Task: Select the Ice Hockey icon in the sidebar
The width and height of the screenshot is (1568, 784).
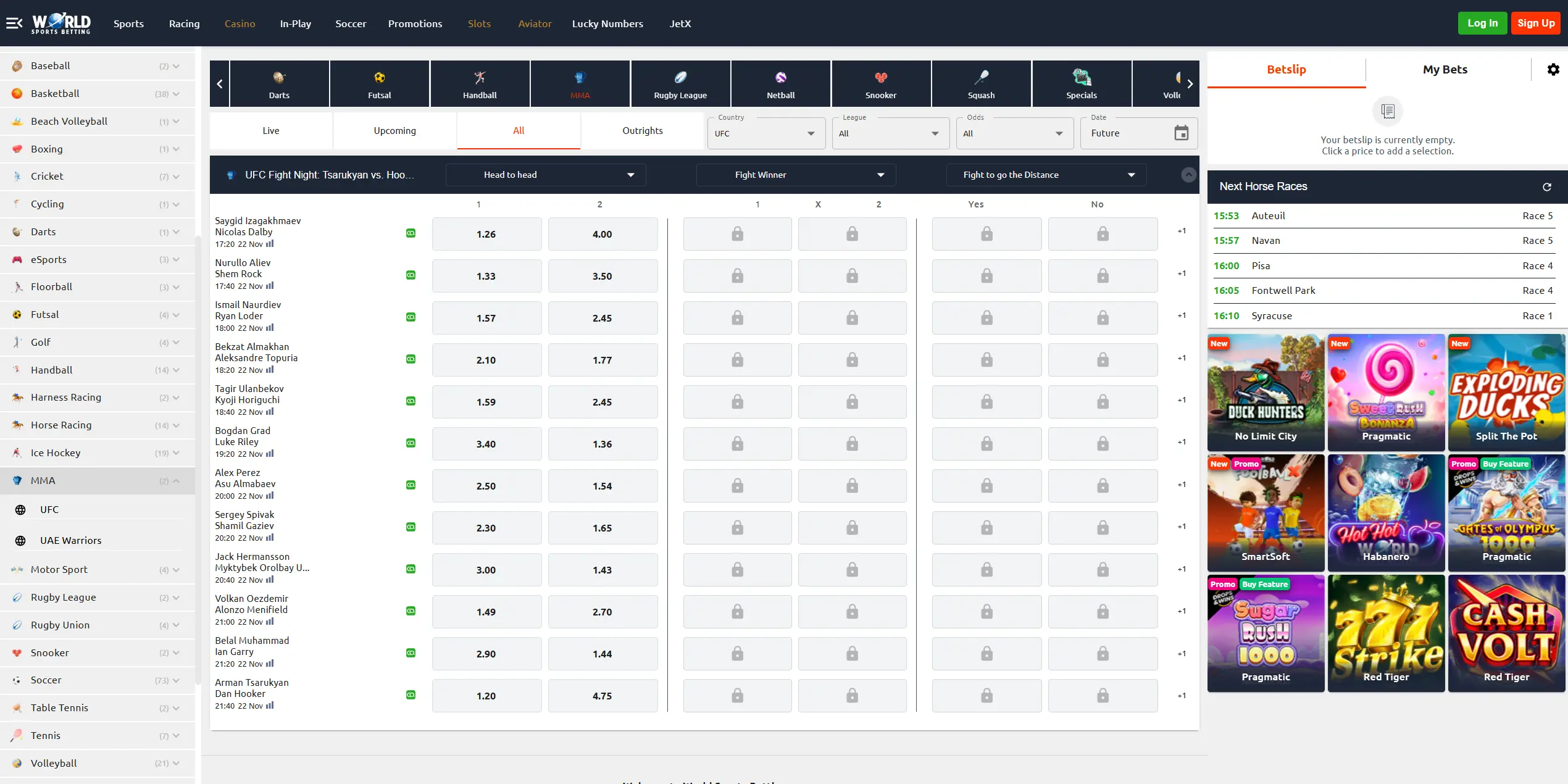Action: (17, 452)
